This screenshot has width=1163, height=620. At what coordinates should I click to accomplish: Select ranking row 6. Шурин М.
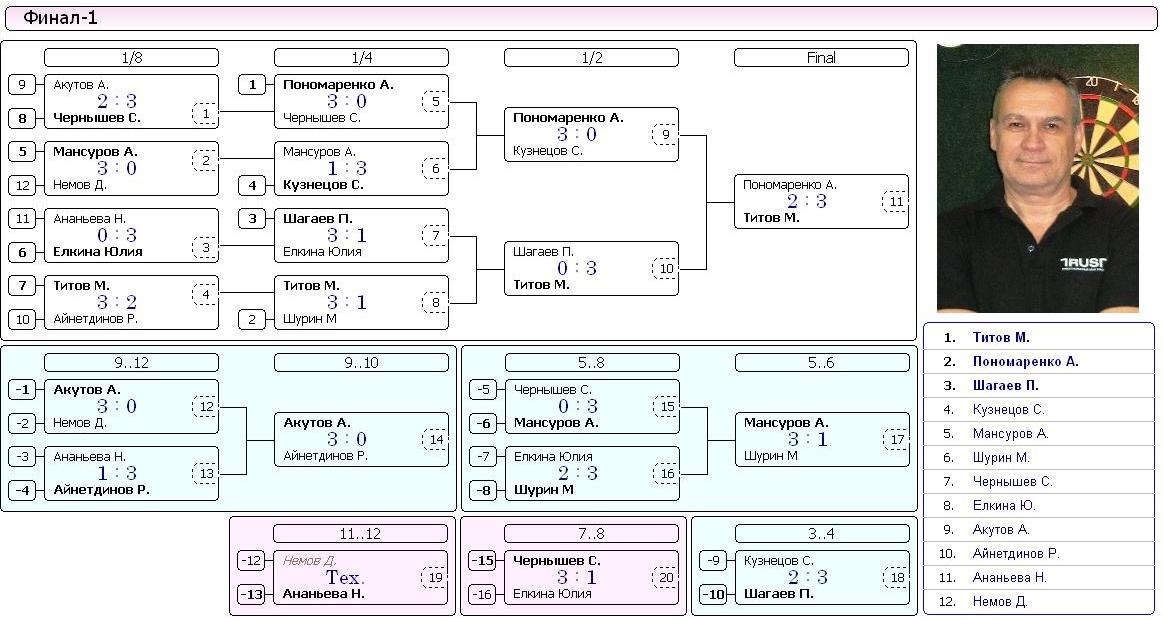tap(1038, 458)
